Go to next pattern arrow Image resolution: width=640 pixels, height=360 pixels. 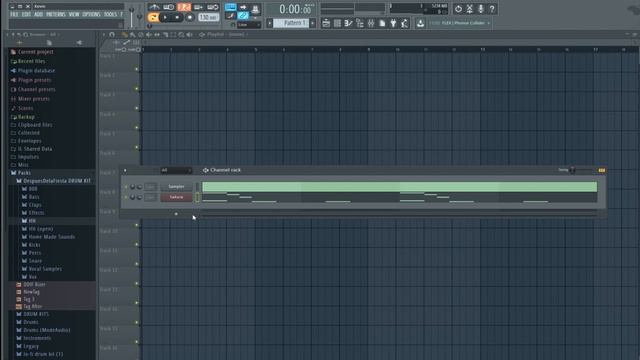[x=313, y=23]
